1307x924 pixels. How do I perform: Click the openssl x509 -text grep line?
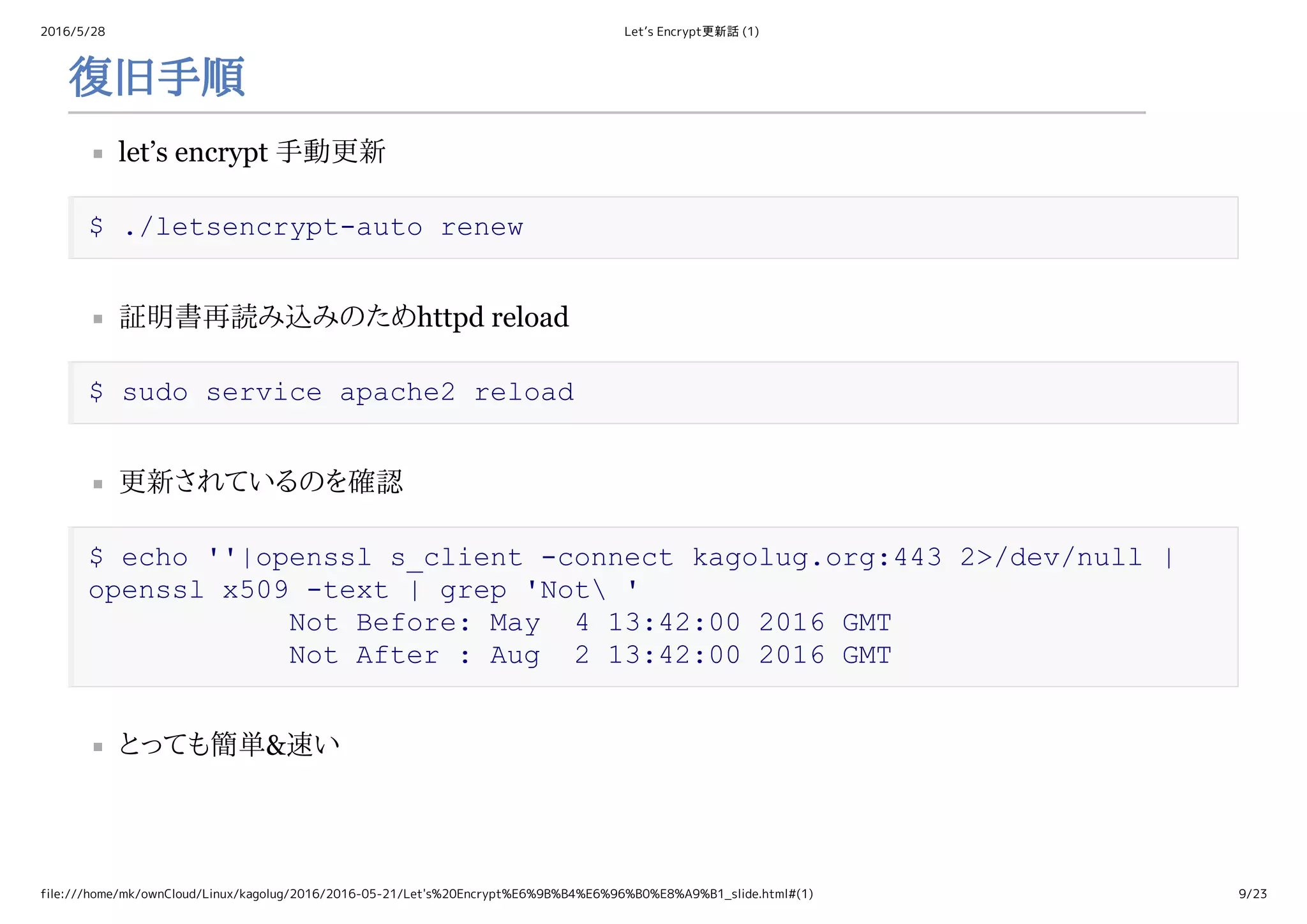[x=364, y=590]
